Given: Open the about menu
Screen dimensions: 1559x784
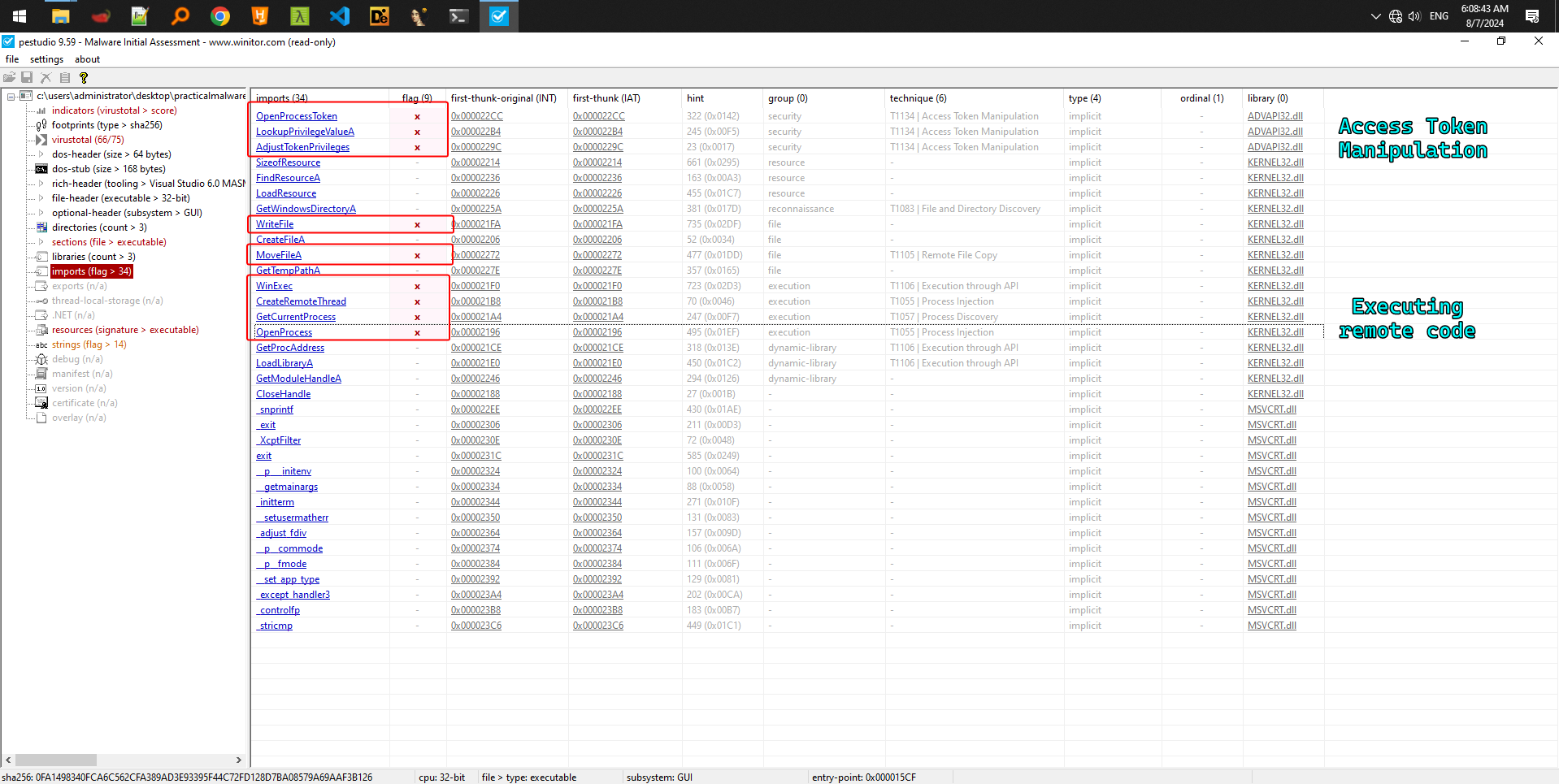Looking at the screenshot, I should tap(87, 59).
